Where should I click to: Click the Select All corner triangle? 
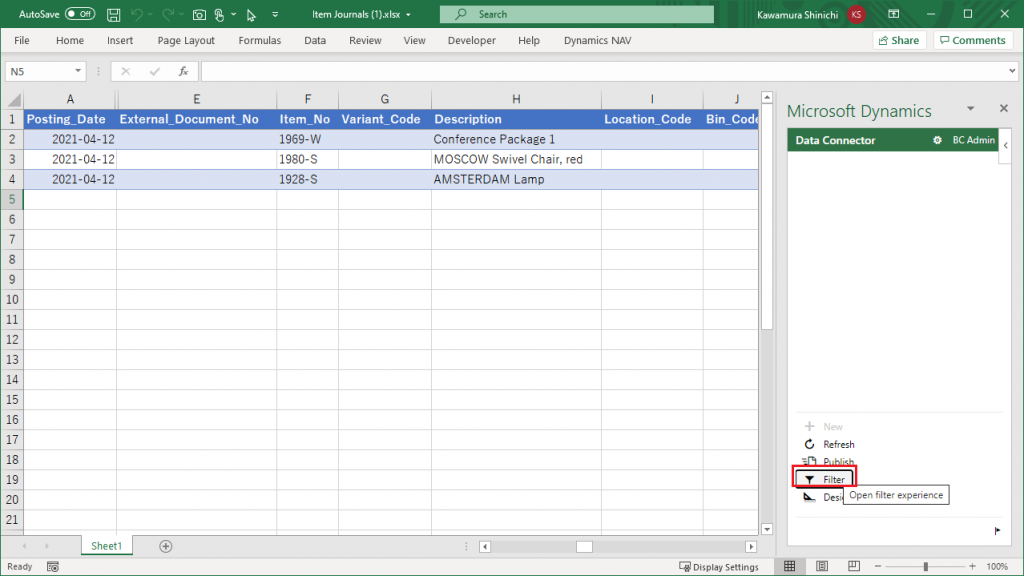coord(13,99)
